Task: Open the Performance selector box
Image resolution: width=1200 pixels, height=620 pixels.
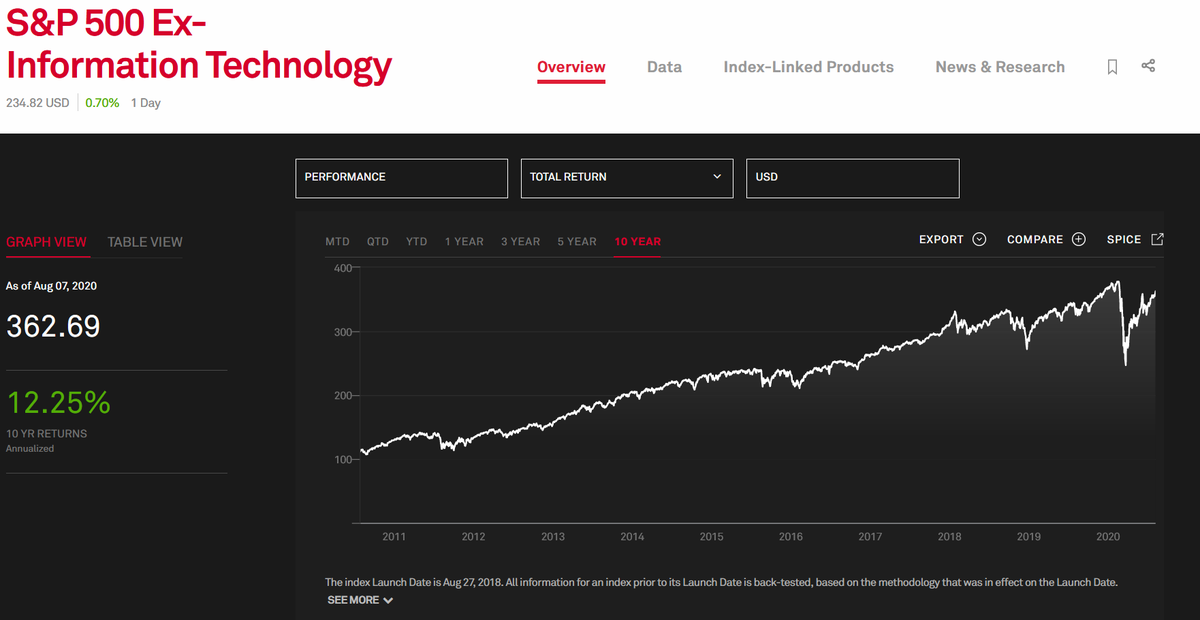Action: pyautogui.click(x=401, y=177)
